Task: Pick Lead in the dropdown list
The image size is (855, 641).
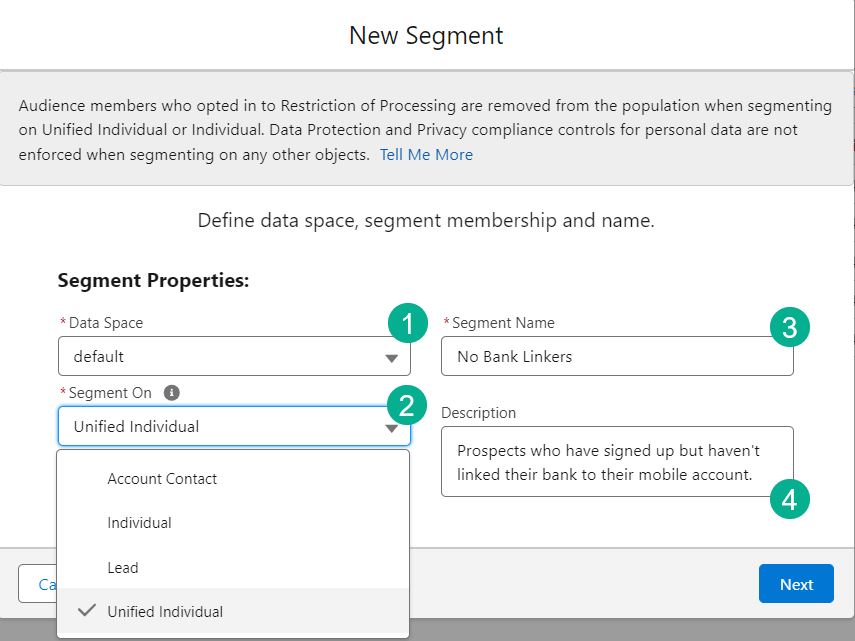Action: point(123,568)
